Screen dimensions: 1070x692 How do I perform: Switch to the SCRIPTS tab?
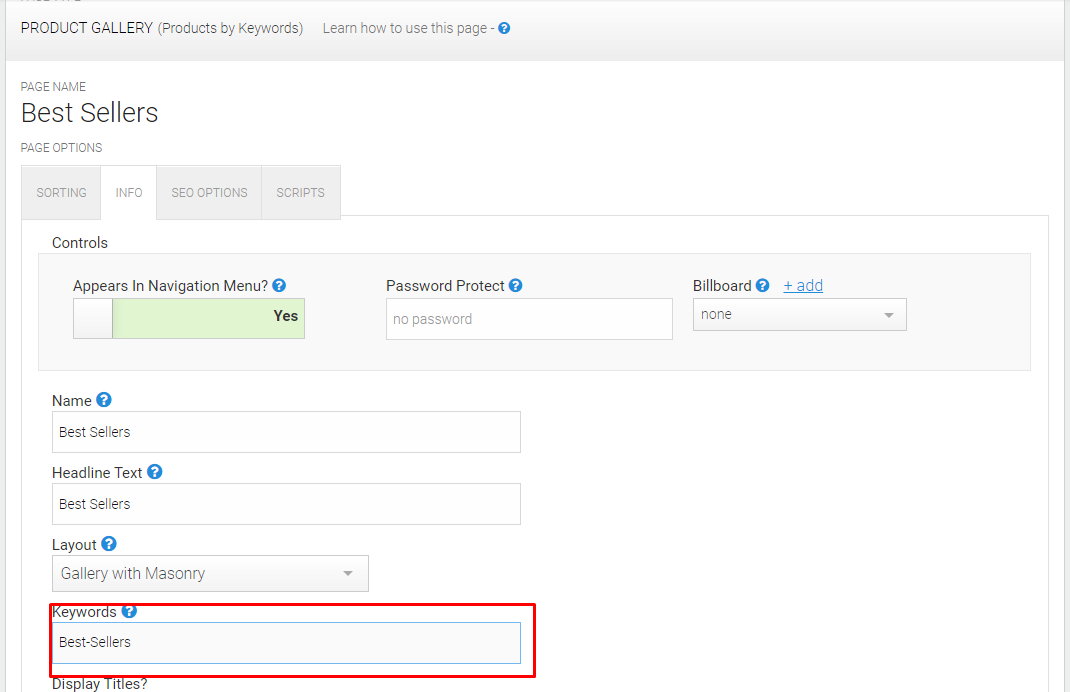(x=300, y=192)
